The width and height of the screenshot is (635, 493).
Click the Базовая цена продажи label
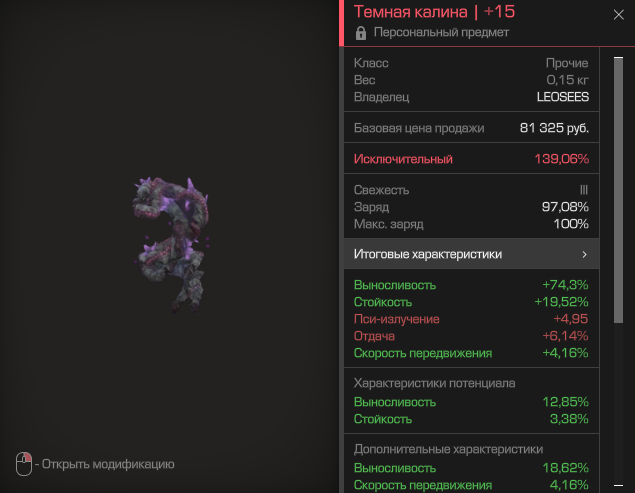tap(419, 128)
